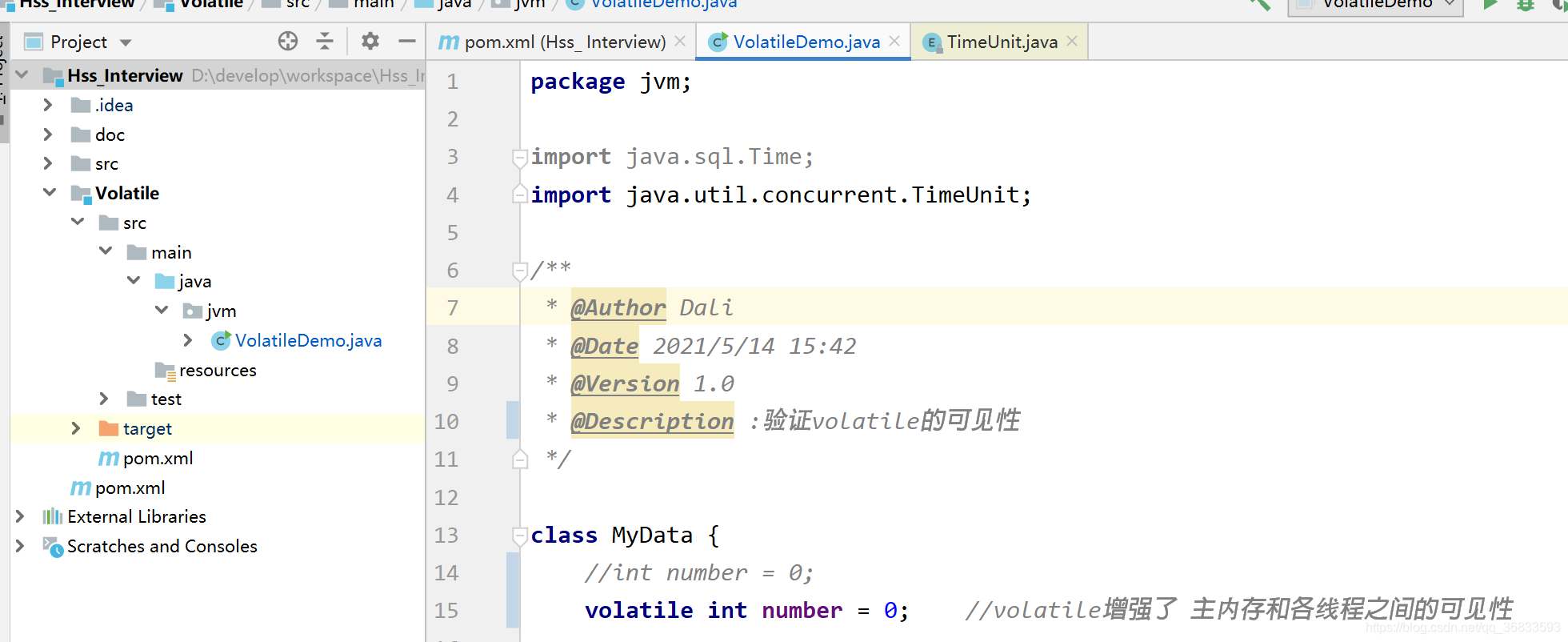Collapse the Volatile module
Image resolution: width=1568 pixels, height=642 pixels.
click(x=50, y=193)
